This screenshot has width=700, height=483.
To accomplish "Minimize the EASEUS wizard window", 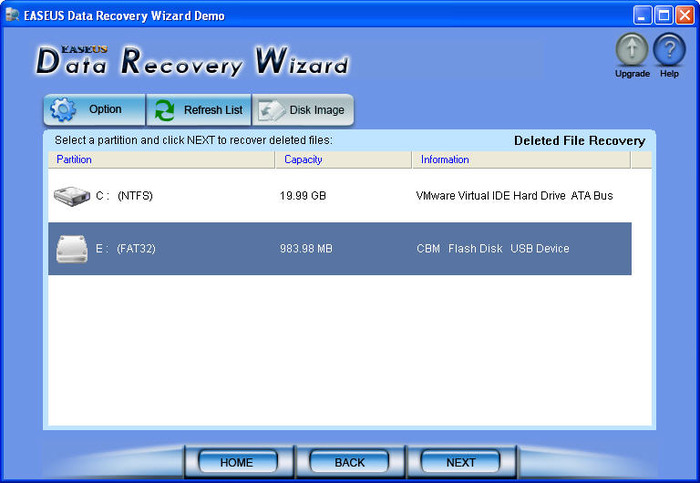I will pyautogui.click(x=642, y=16).
